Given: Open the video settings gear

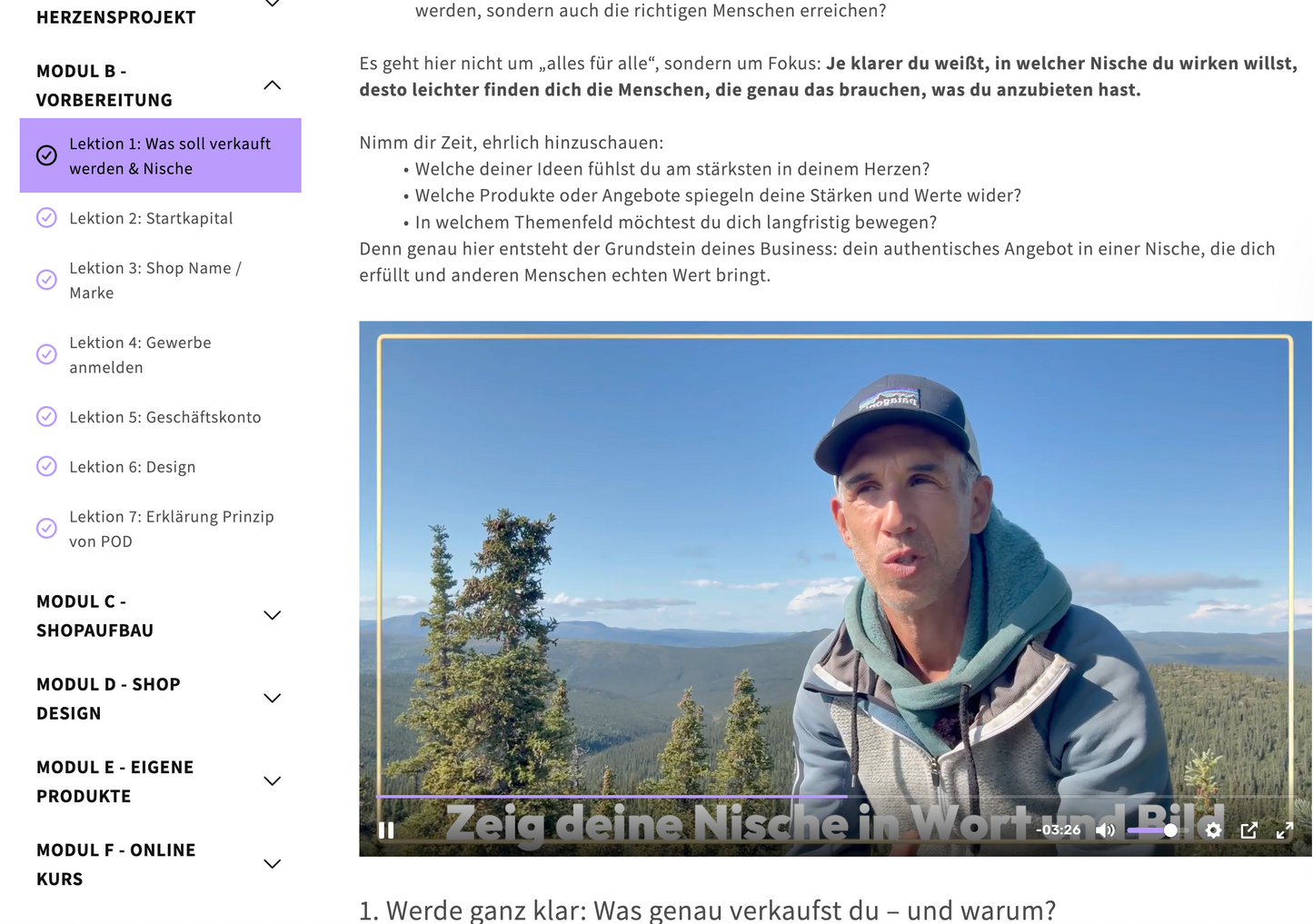Looking at the screenshot, I should click(x=1213, y=830).
